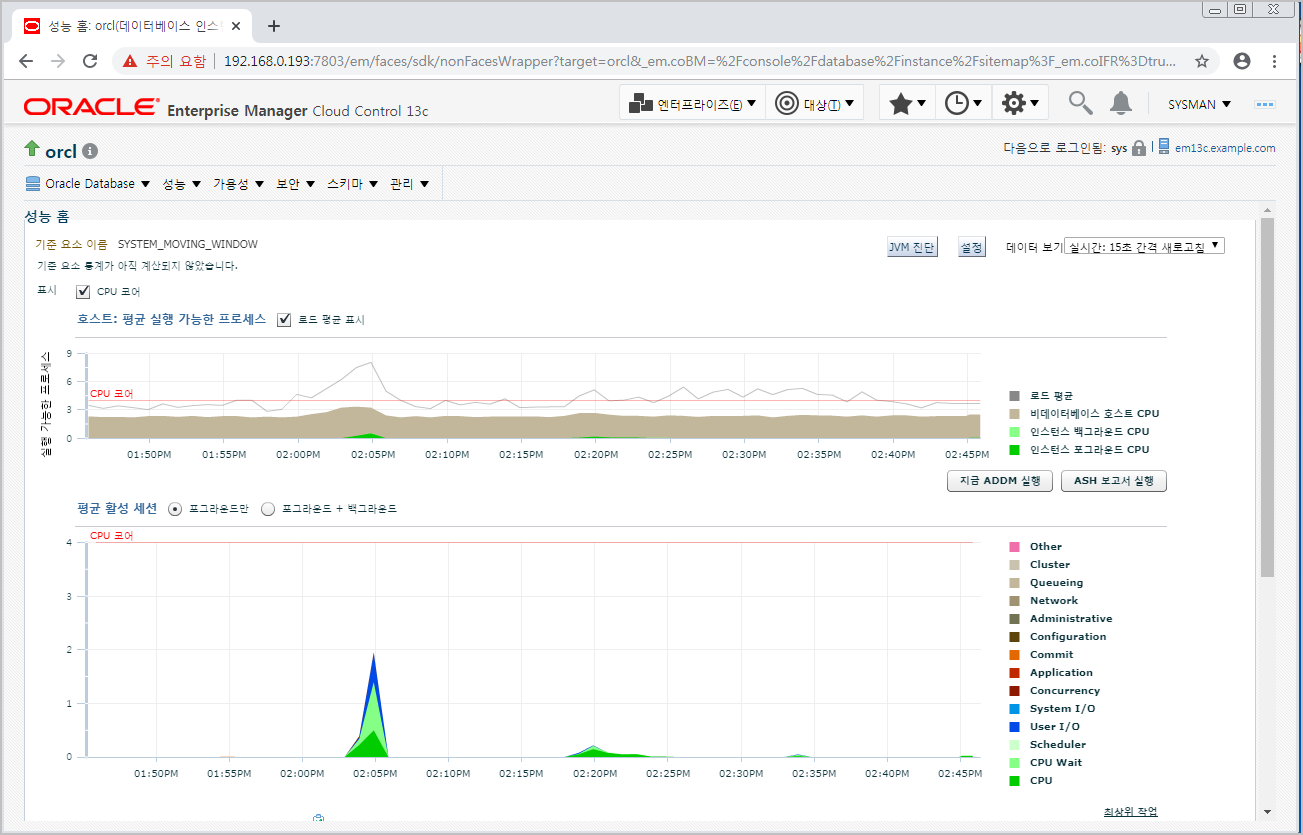Image resolution: width=1303 pixels, height=835 pixels.
Task: Open the 성능 menu
Action: [x=182, y=184]
